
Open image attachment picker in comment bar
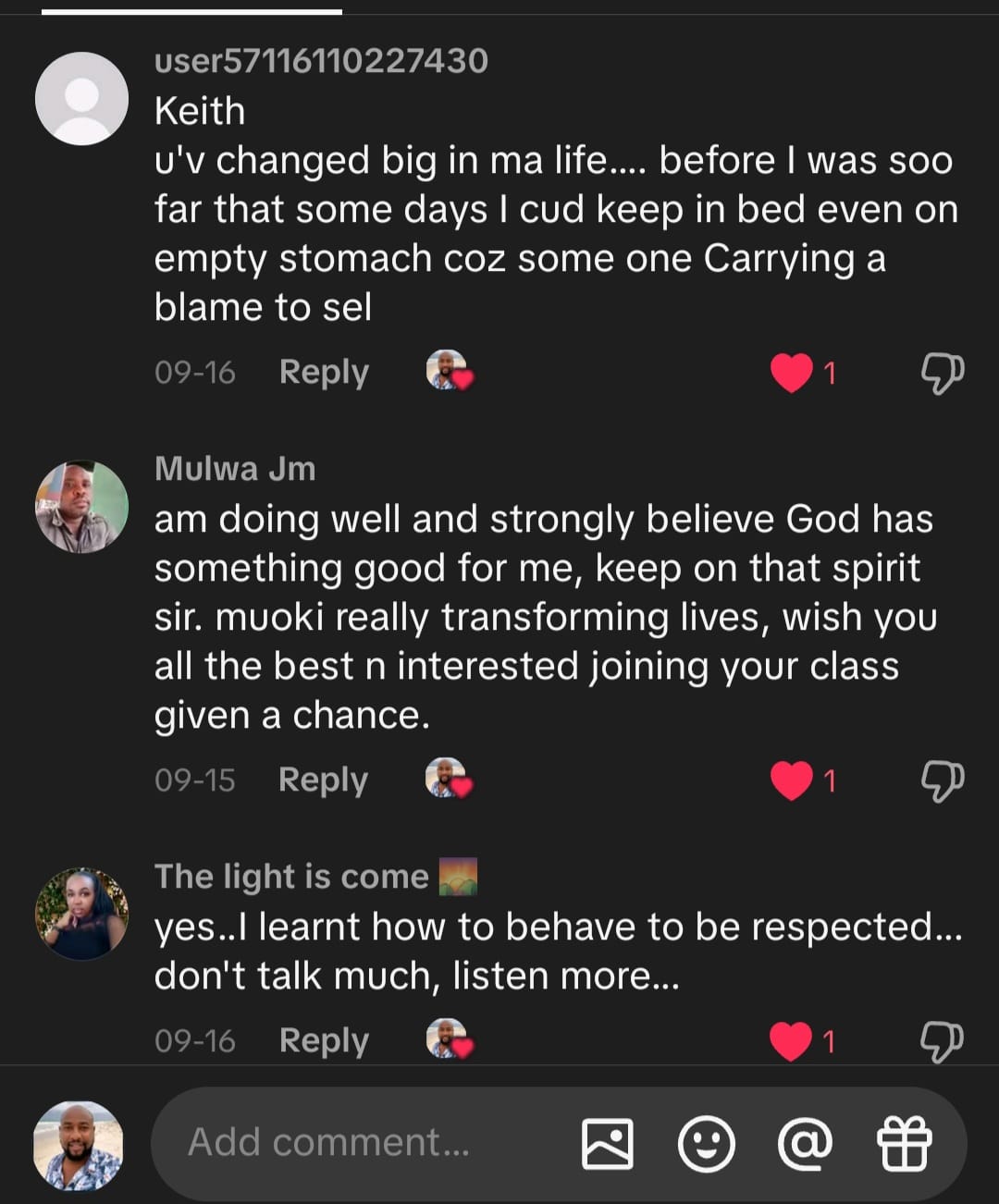[x=607, y=1144]
